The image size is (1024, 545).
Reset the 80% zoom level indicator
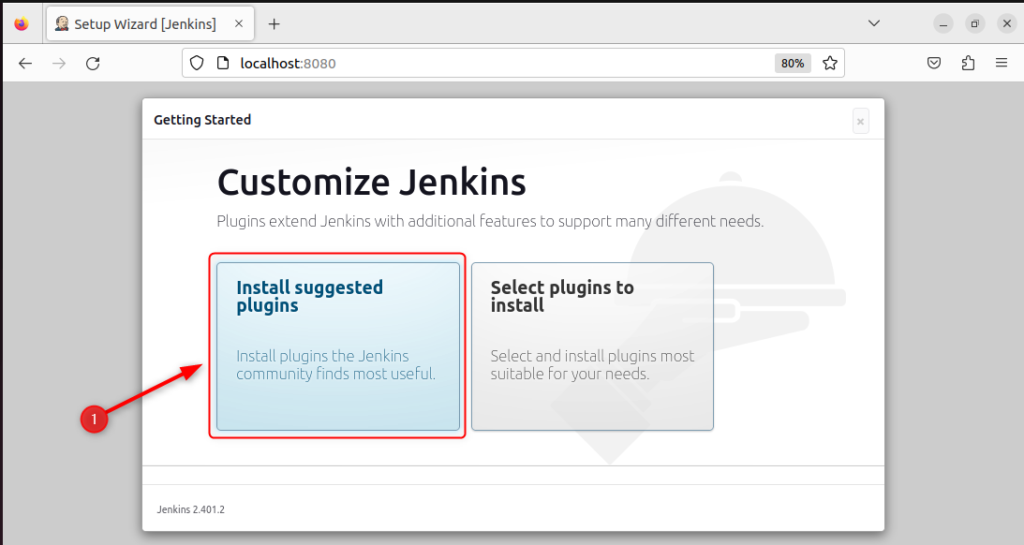[792, 63]
